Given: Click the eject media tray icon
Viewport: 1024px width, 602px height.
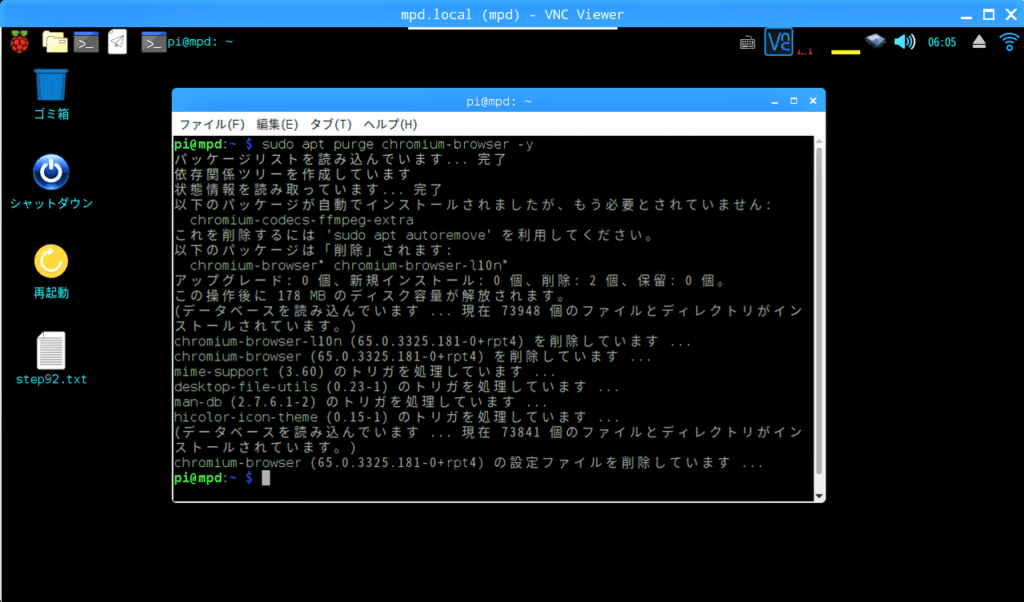Looking at the screenshot, I should (x=979, y=42).
